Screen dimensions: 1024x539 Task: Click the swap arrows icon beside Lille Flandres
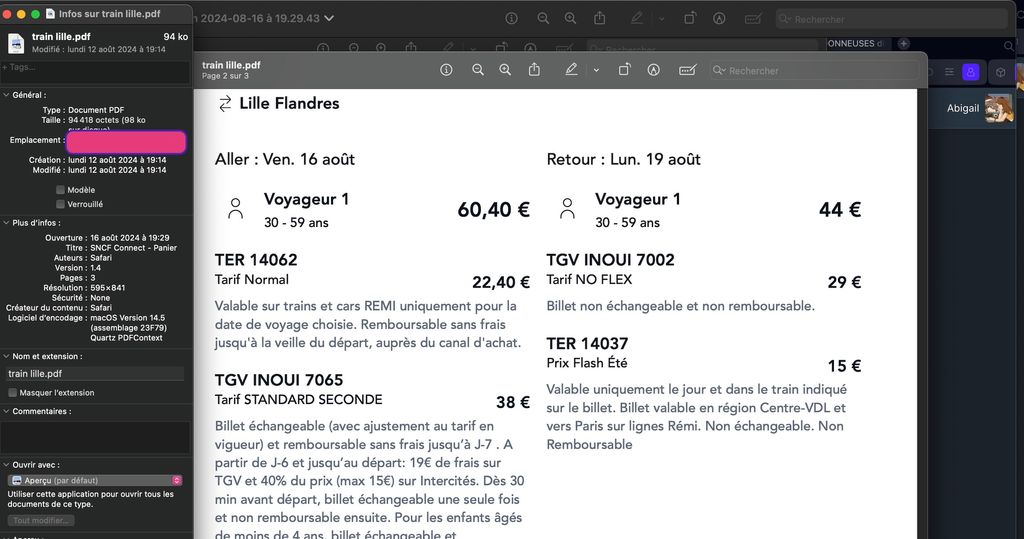(225, 103)
